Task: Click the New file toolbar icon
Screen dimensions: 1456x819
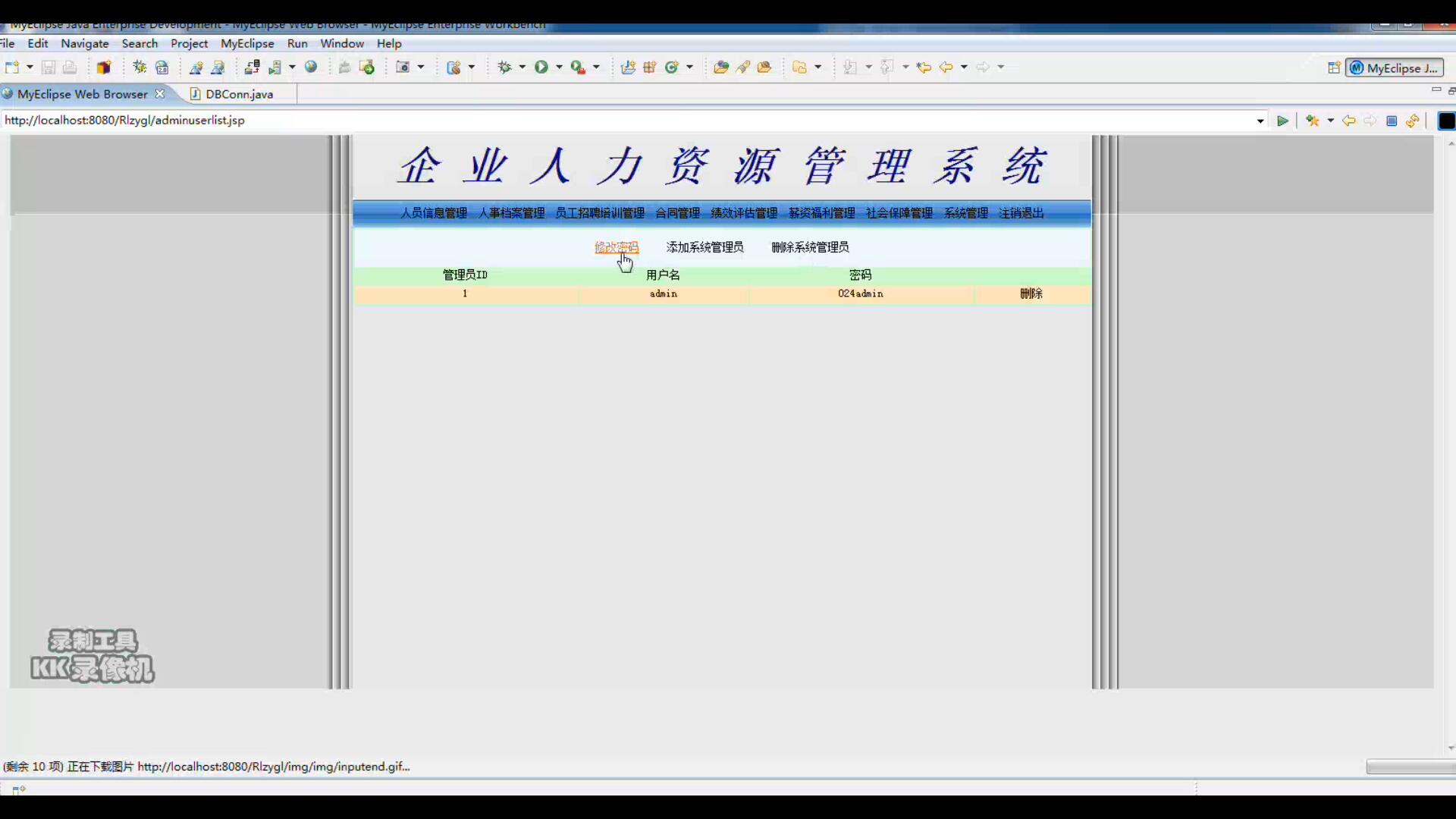Action: (12, 67)
